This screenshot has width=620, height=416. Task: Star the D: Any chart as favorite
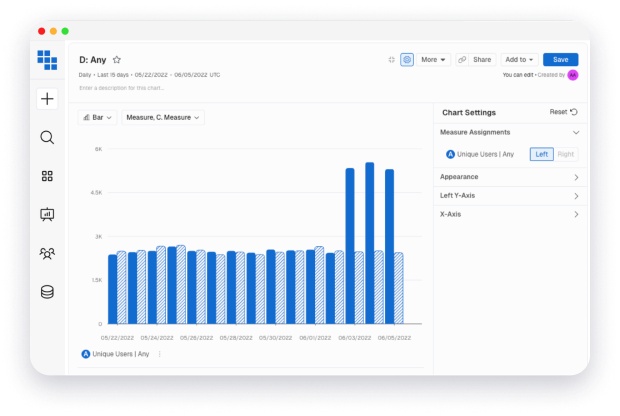point(117,60)
